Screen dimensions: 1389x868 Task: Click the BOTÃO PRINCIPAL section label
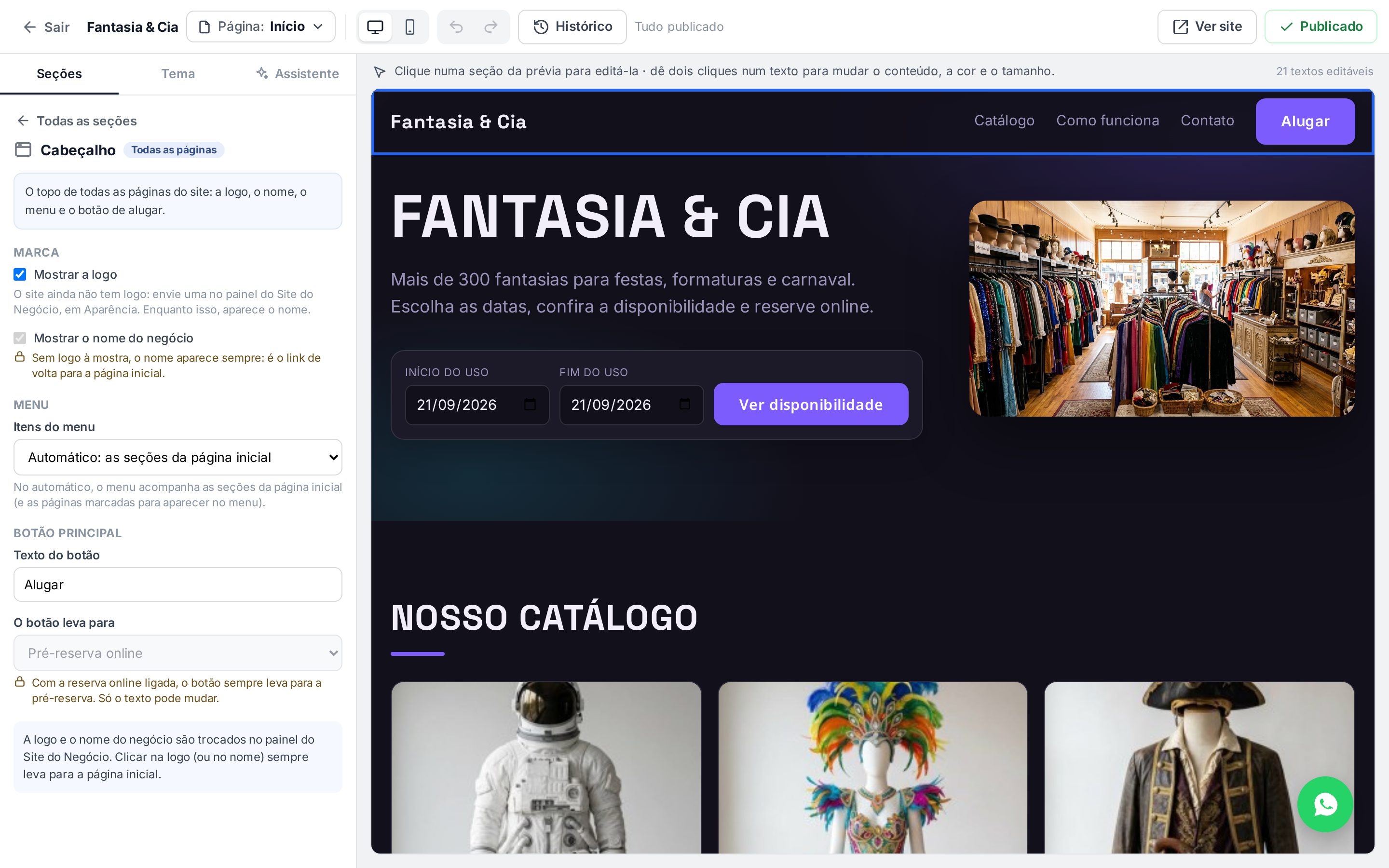click(x=68, y=533)
